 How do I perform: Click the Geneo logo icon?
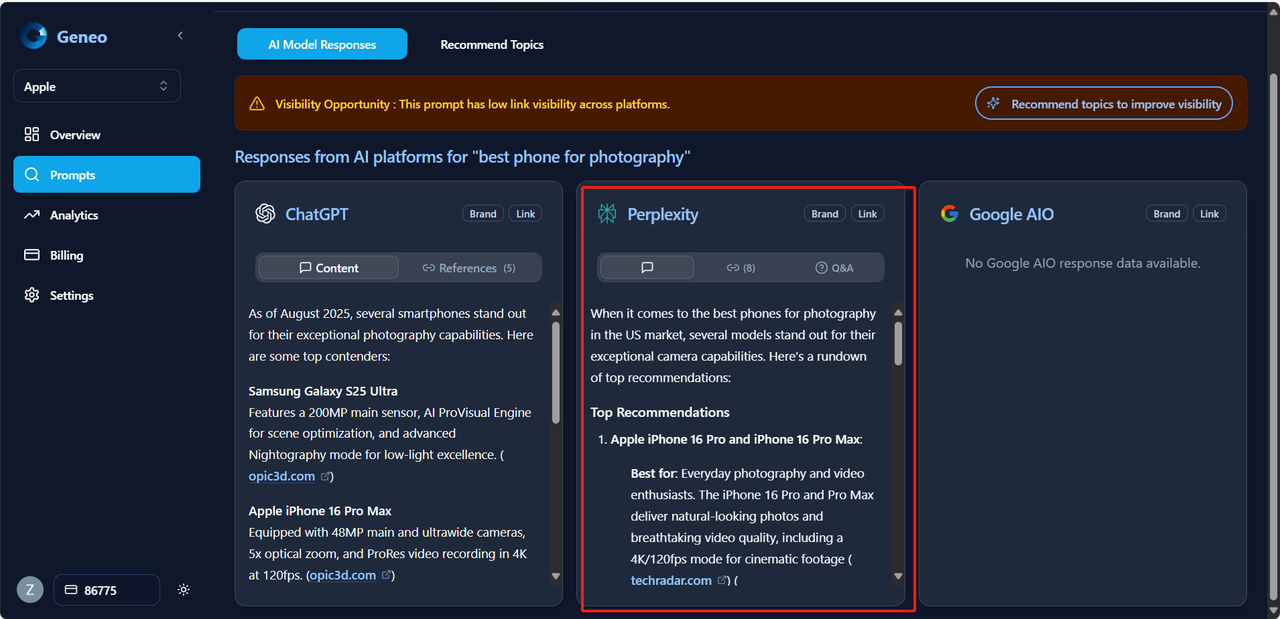point(34,36)
